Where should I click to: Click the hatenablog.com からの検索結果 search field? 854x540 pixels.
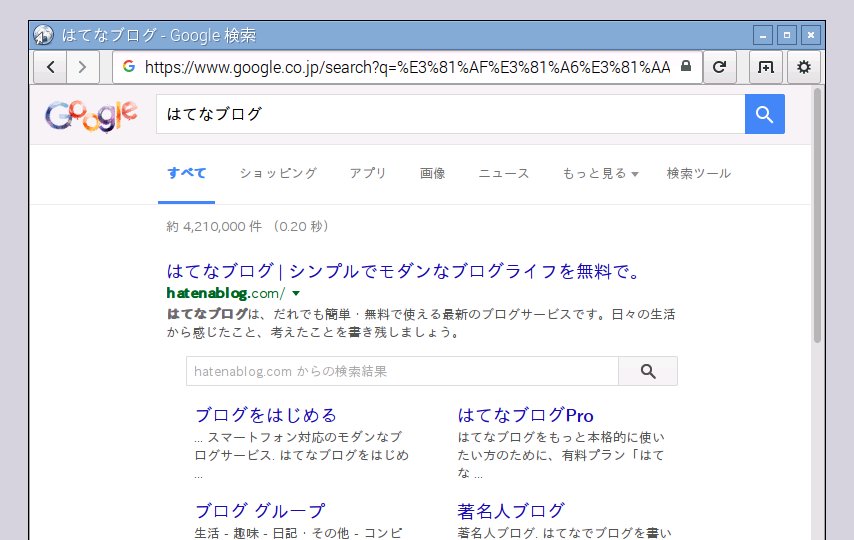click(402, 371)
